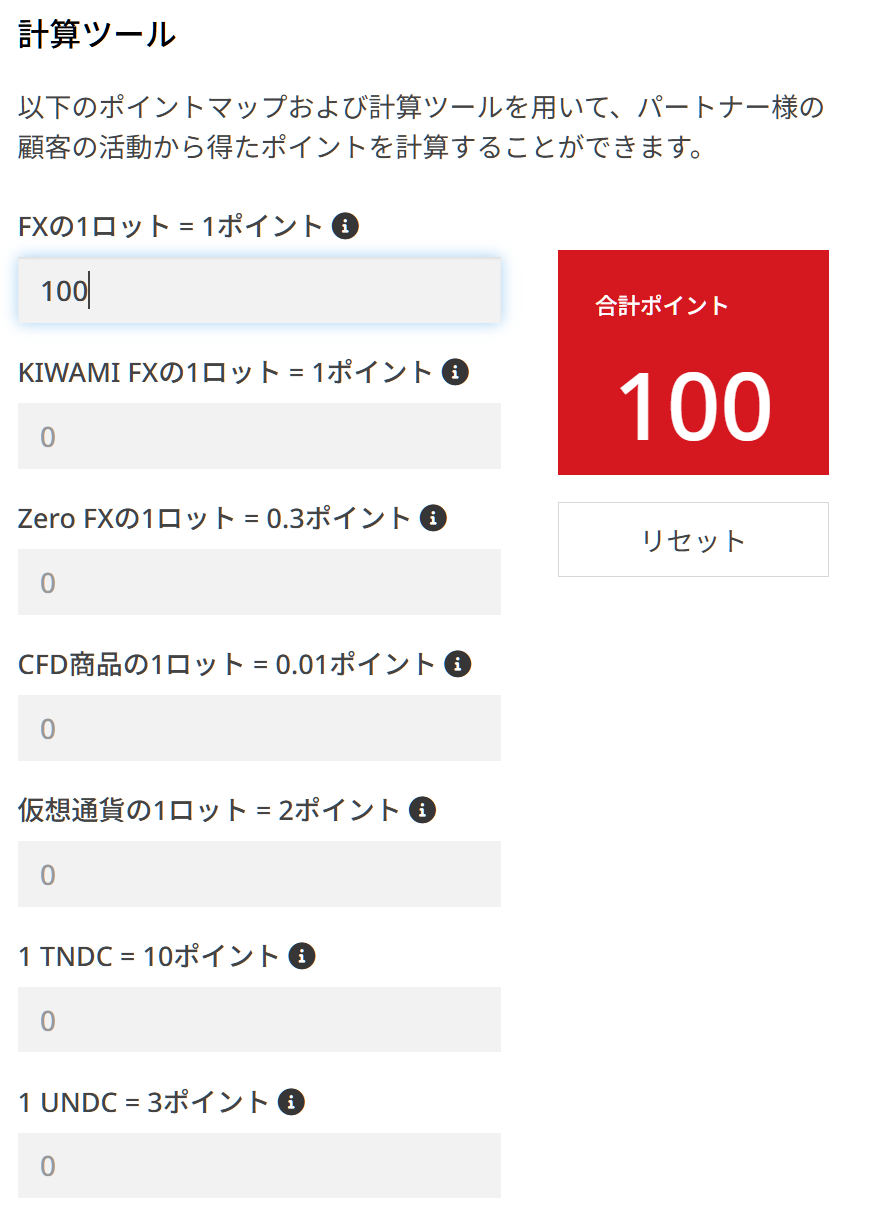Click the 合計ポイント label in red box

pos(662,306)
